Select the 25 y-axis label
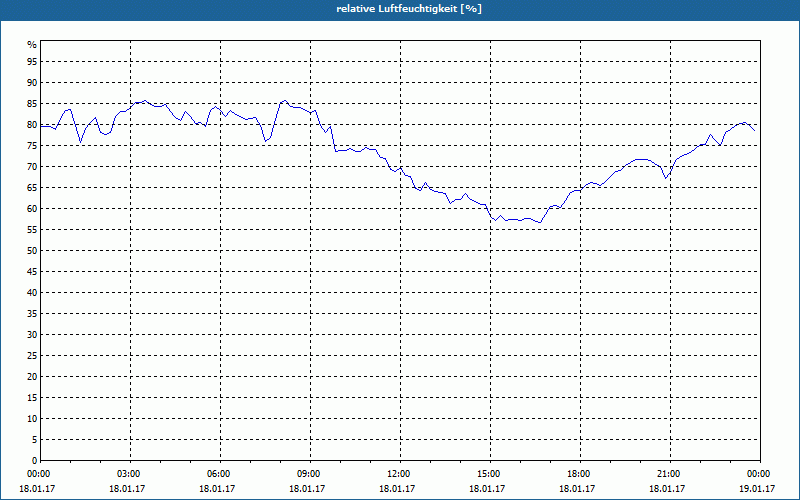The image size is (800, 500). [x=32, y=356]
